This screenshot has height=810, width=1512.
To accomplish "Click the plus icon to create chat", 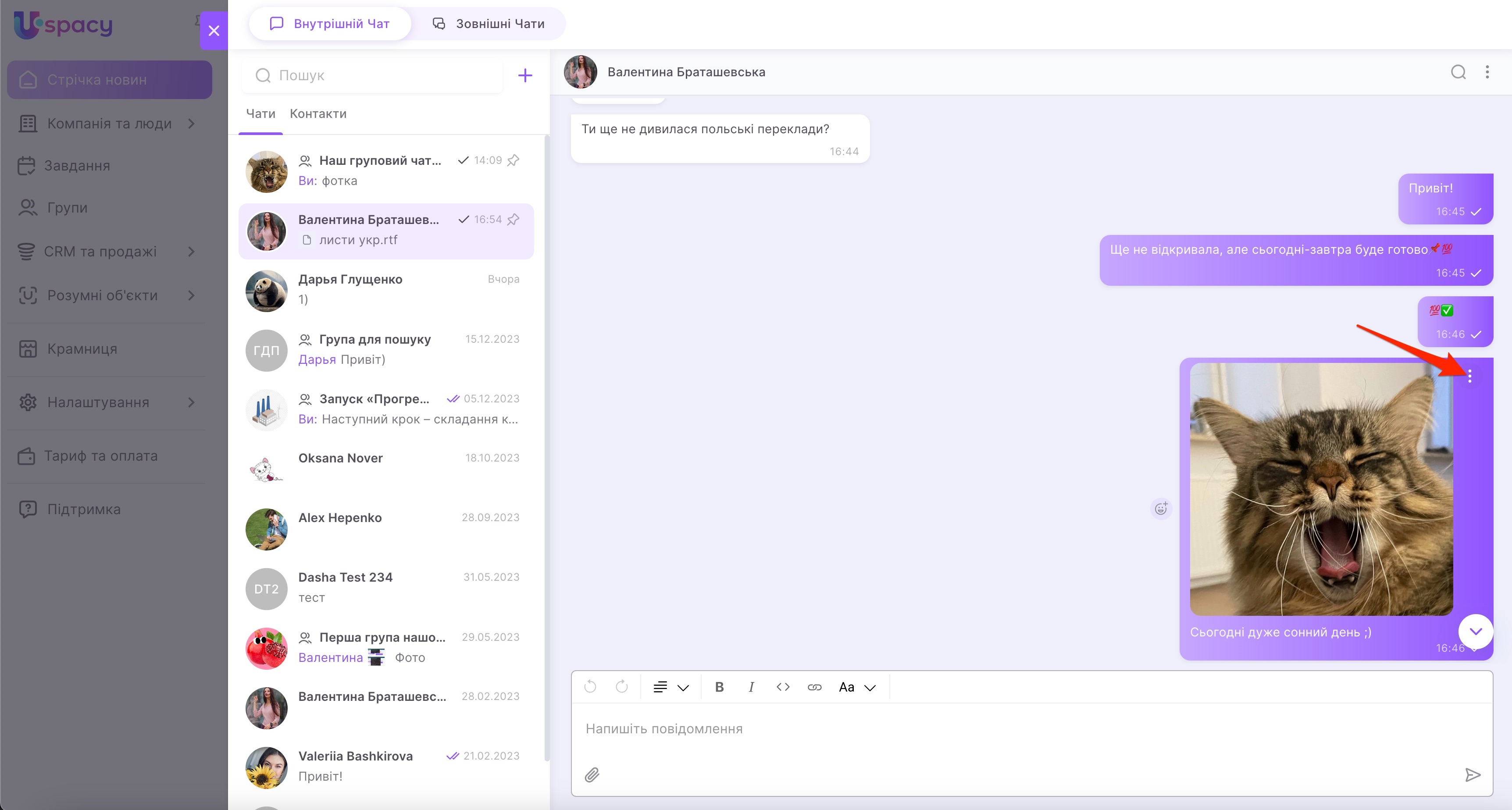I will click(525, 75).
